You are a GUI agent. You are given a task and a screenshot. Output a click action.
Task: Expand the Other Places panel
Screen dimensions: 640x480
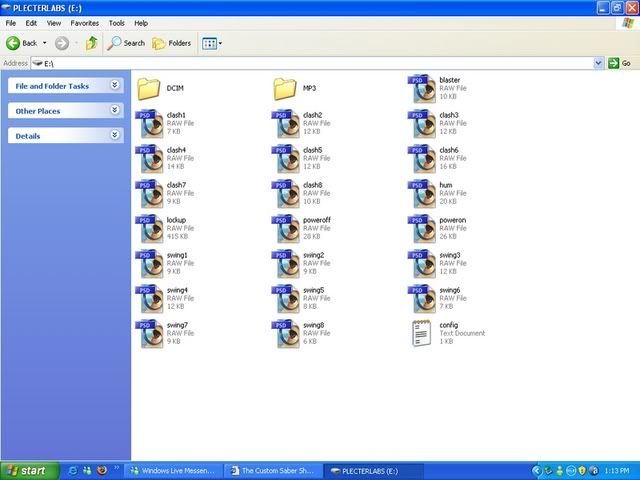(115, 111)
